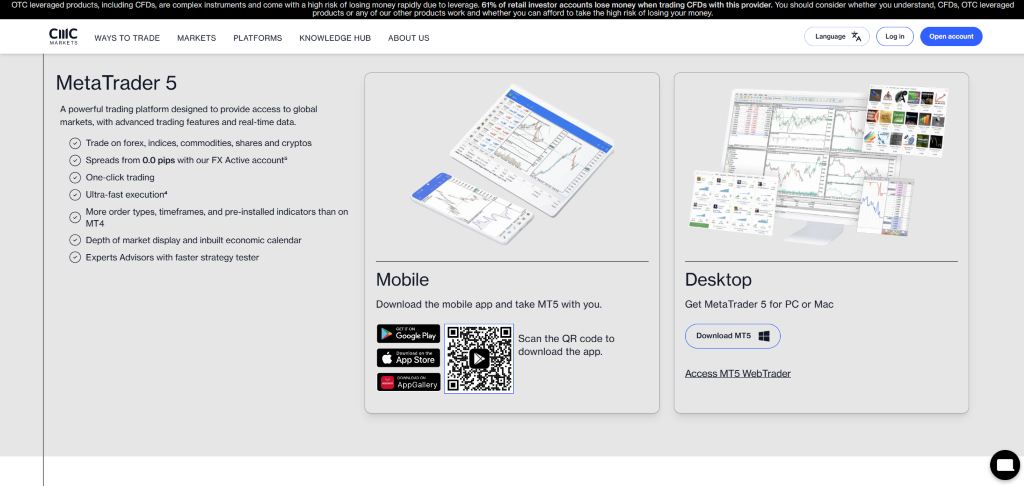Click the checkmark beside Experts Advisors

[x=74, y=257]
